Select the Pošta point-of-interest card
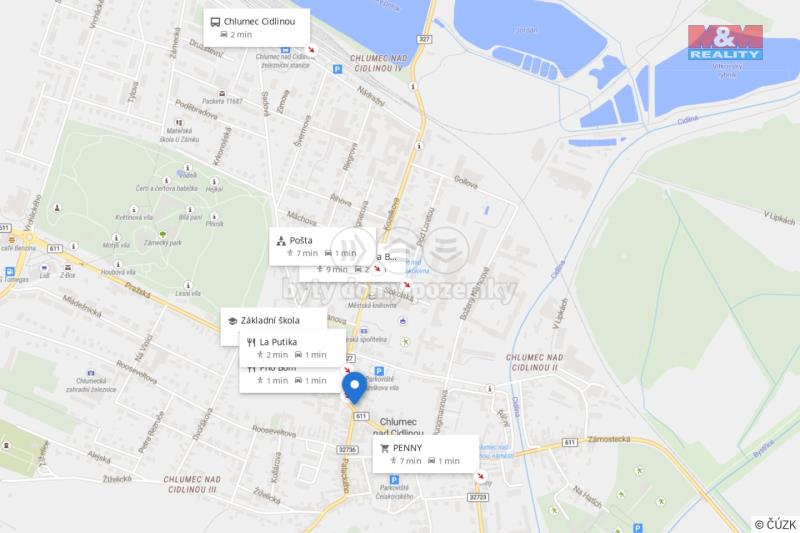The image size is (800, 533). 322,246
